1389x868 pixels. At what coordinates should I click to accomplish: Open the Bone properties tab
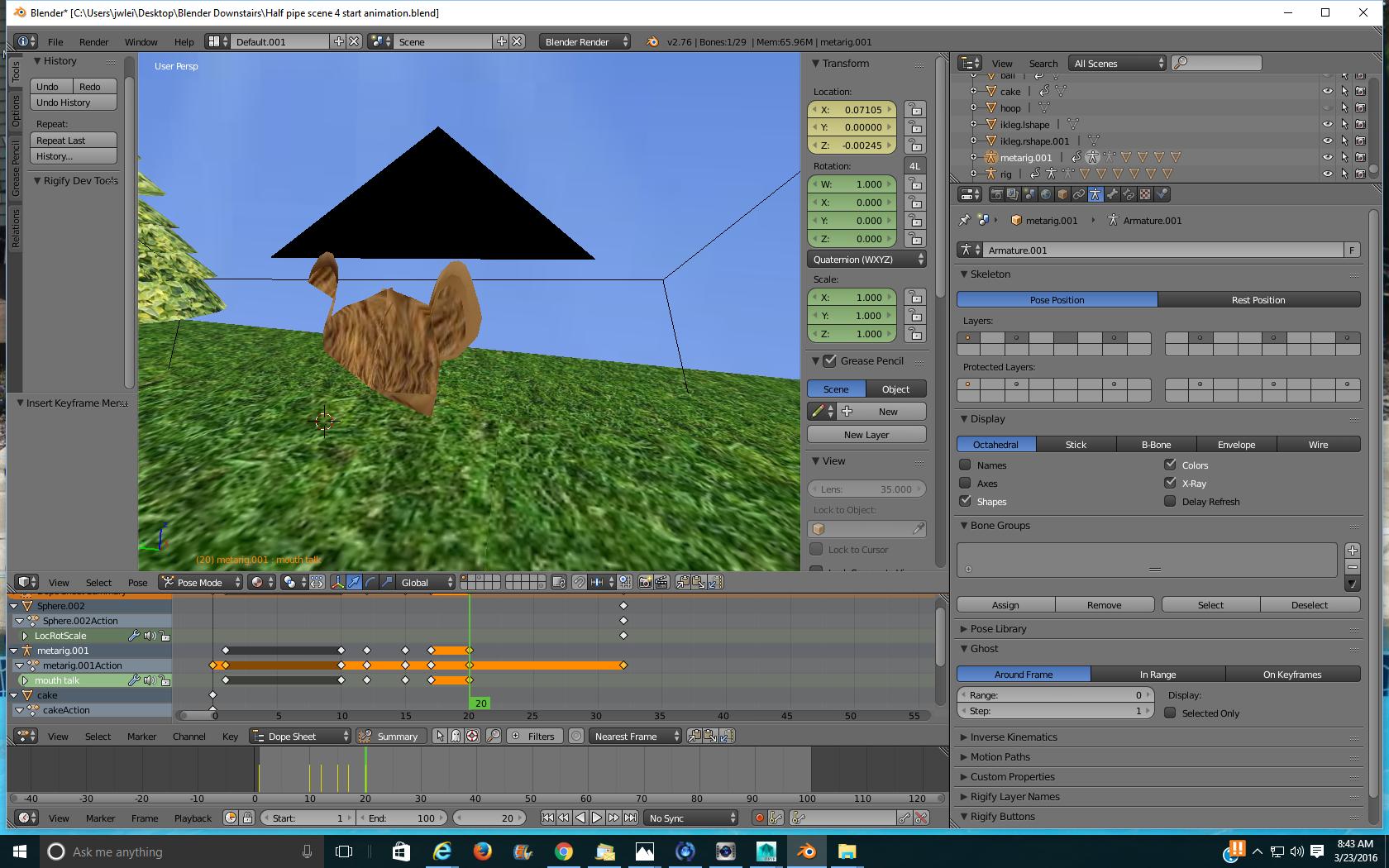tap(1112, 194)
